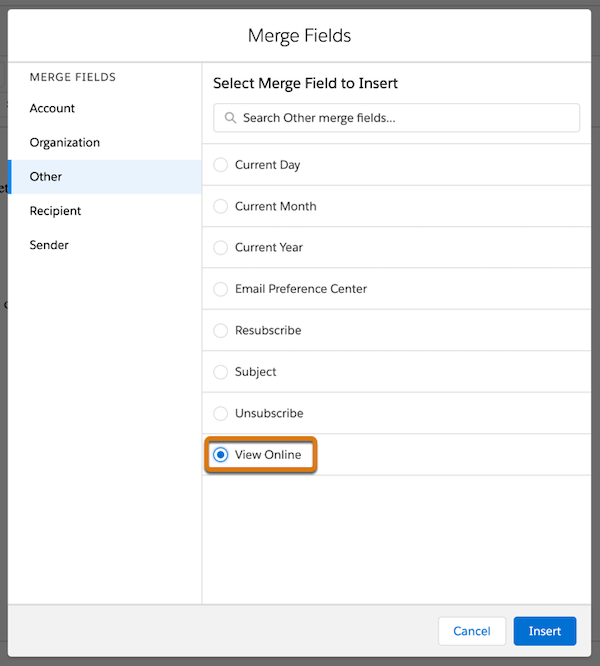Choose the Email Preference Center option

[220, 289]
